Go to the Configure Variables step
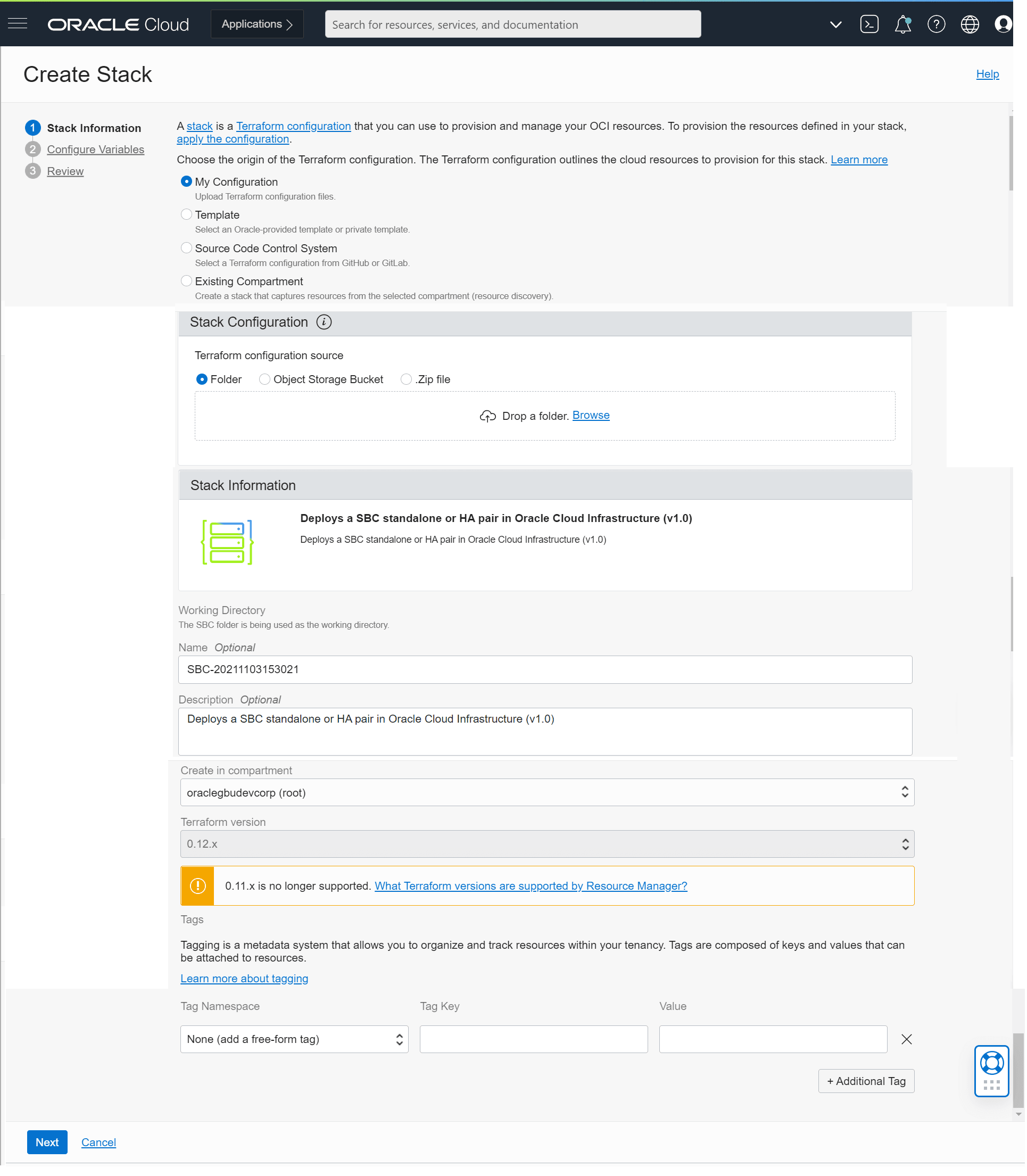 click(x=95, y=149)
